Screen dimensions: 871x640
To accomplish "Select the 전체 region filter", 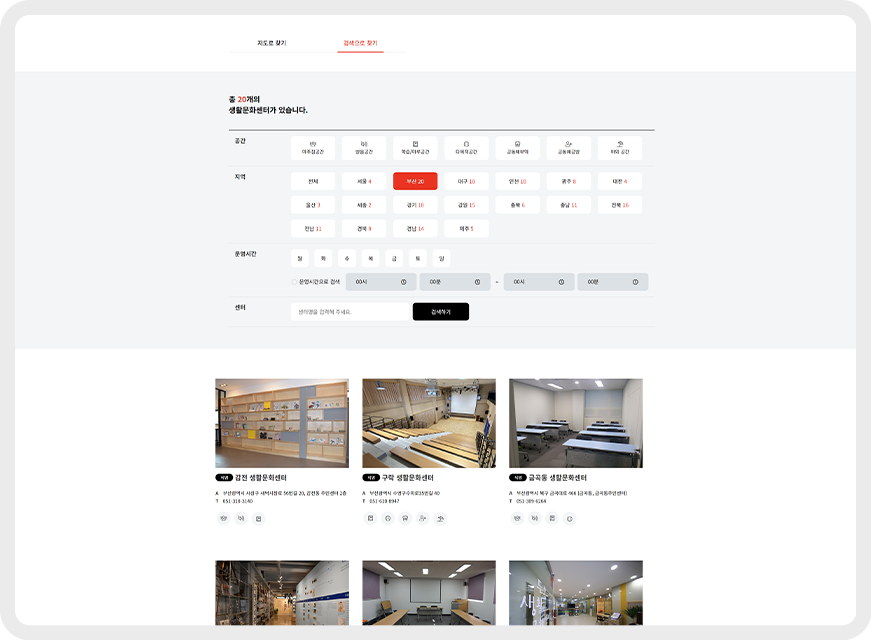I will [x=313, y=181].
